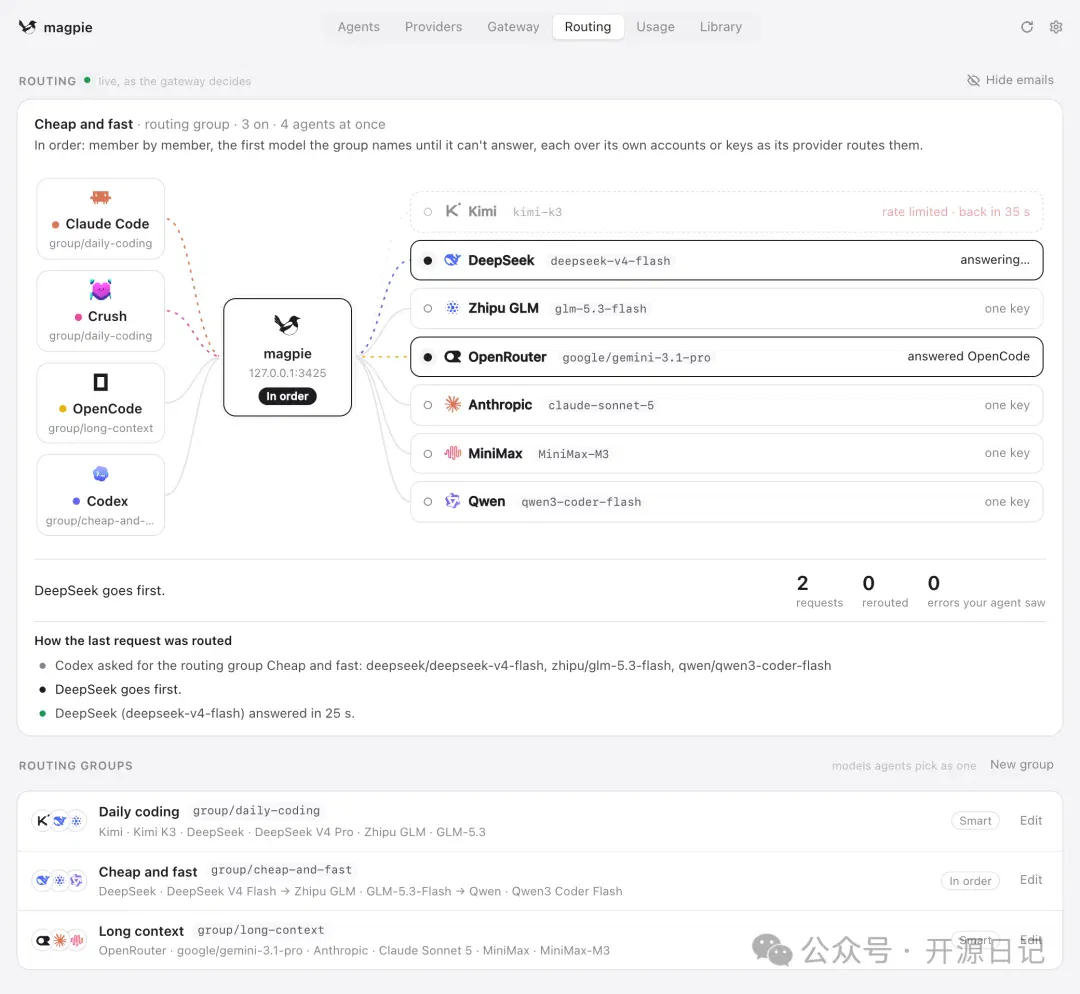Click the Kimi K logo
Screen dimensions: 1080x994
pyautogui.click(x=453, y=211)
